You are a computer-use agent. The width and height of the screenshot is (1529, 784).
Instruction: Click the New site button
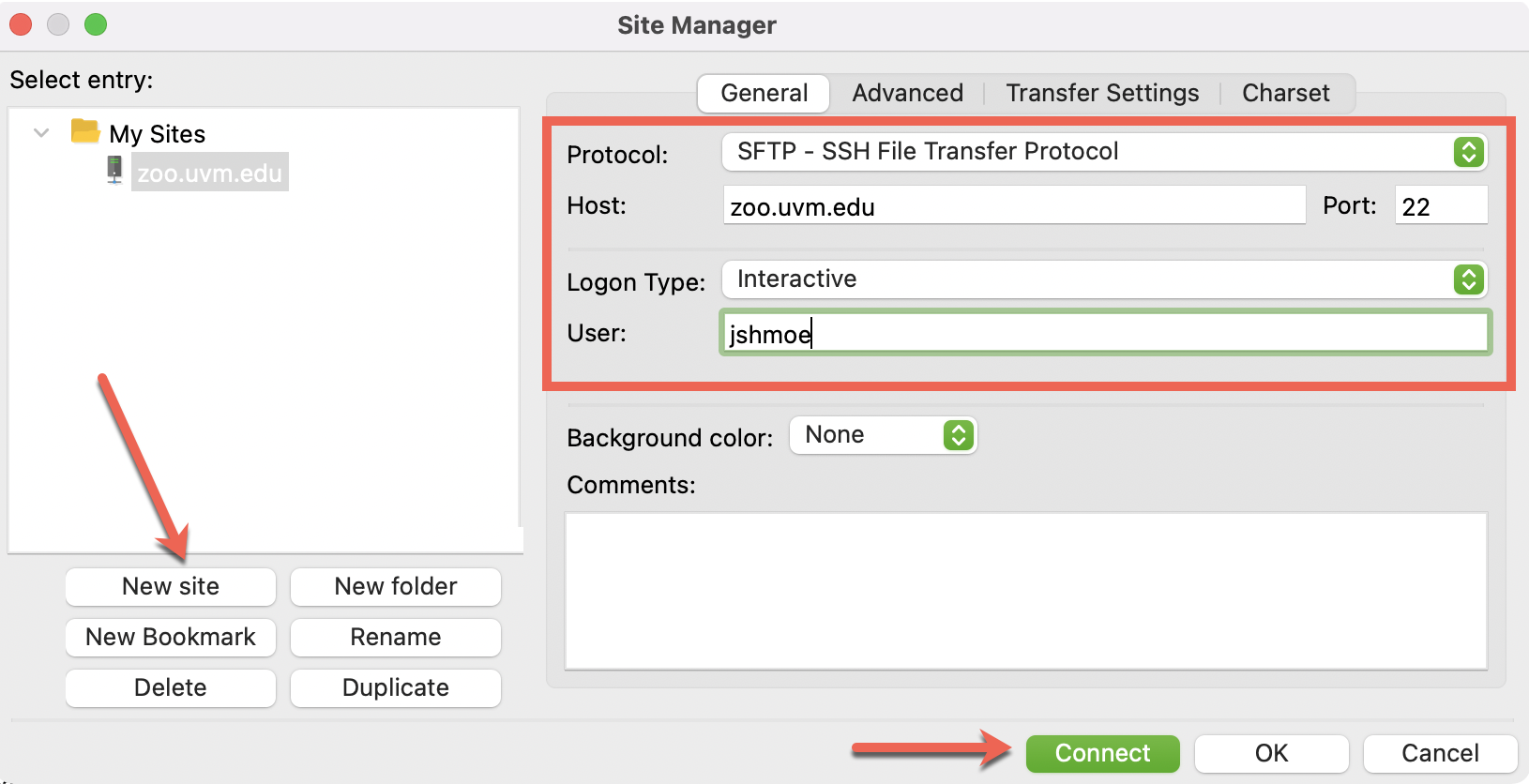(171, 586)
